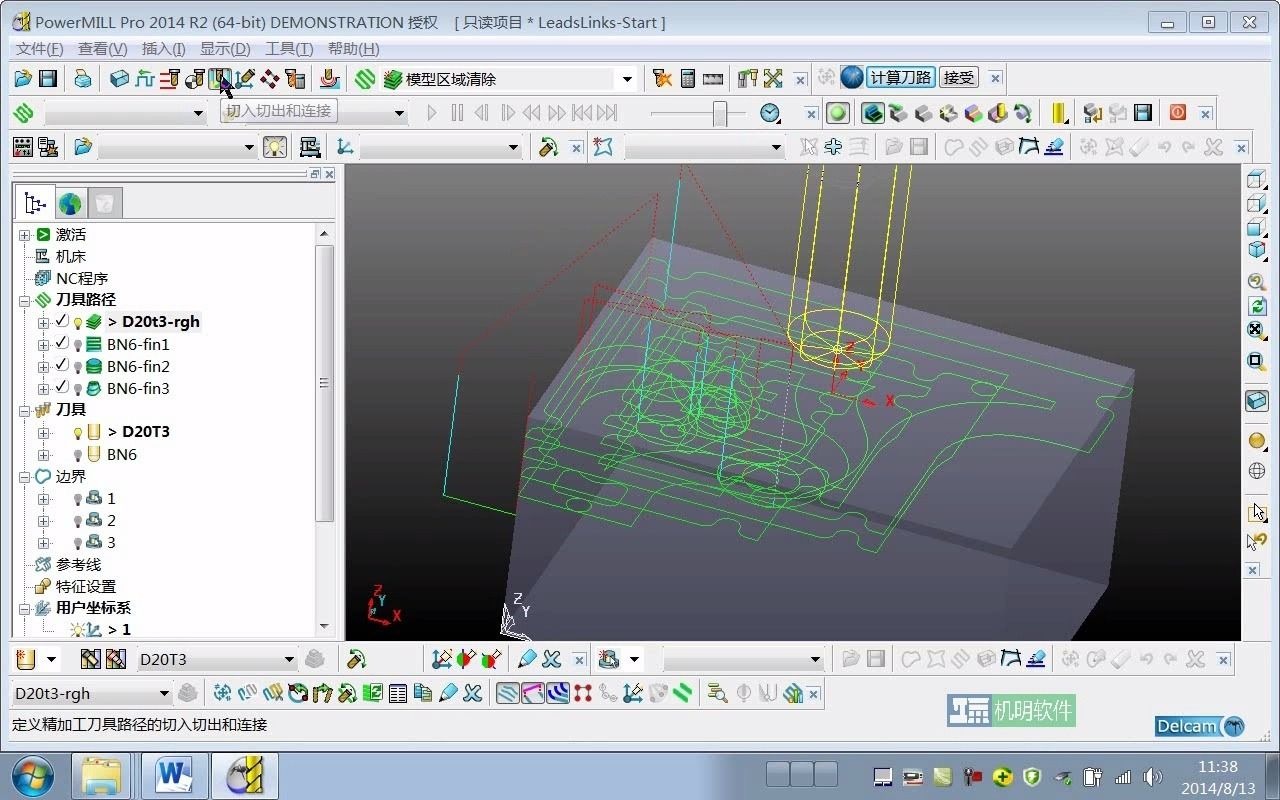Click the 计算刀路 button
The height and width of the screenshot is (800, 1280).
click(x=900, y=78)
